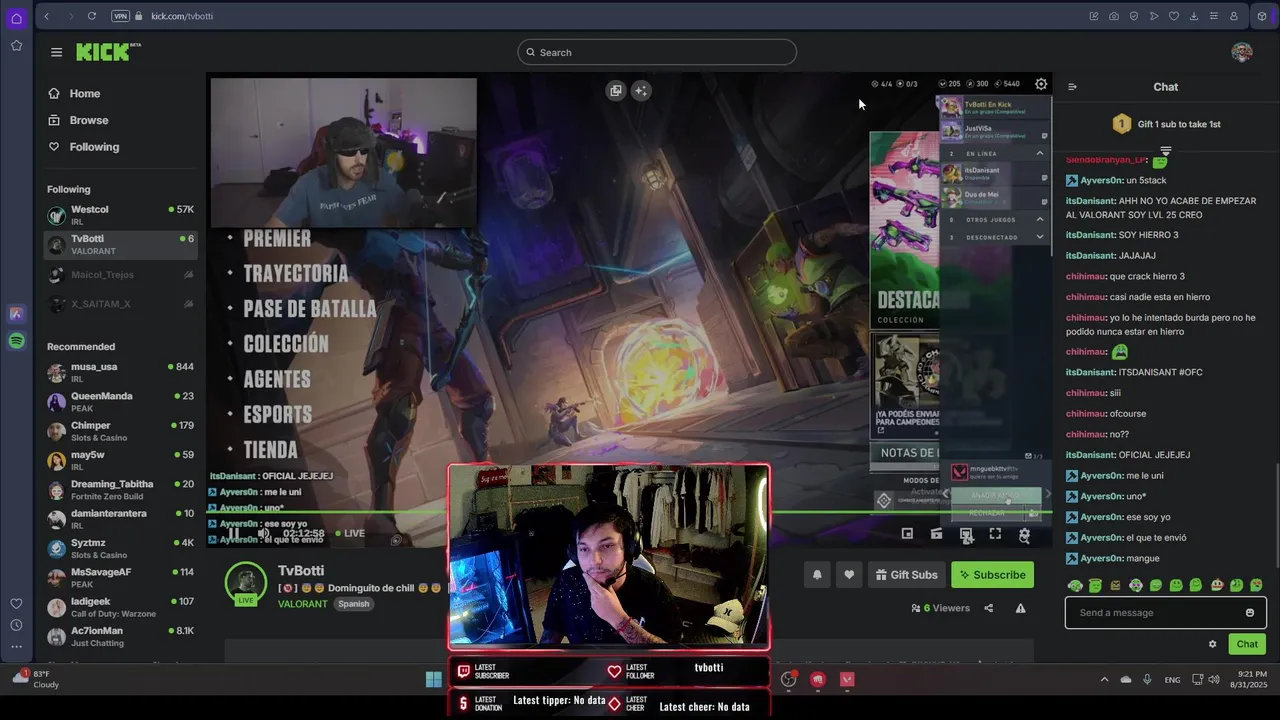The width and height of the screenshot is (1280, 720).
Task: Open emoji picker in message box
Action: coord(1250,612)
